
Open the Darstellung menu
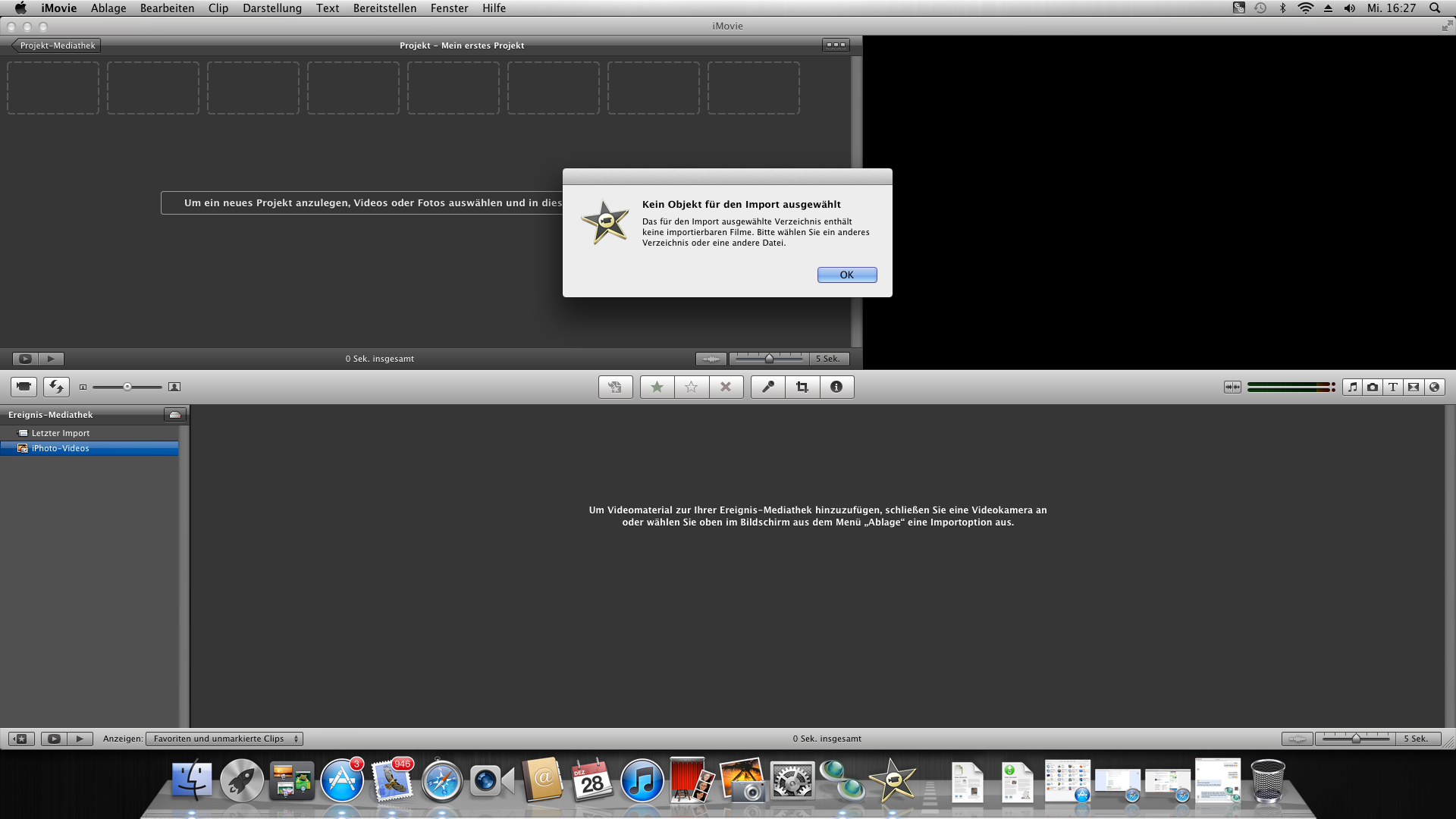coord(272,8)
